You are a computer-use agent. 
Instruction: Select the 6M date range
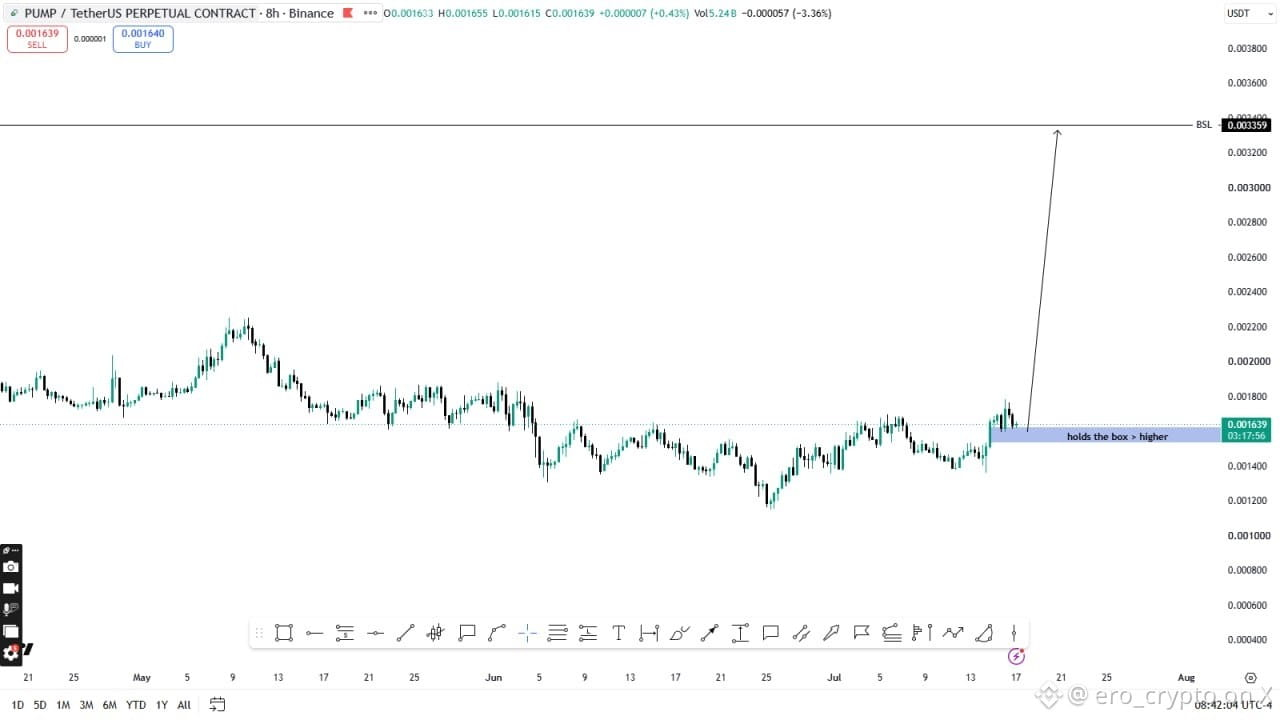point(109,705)
